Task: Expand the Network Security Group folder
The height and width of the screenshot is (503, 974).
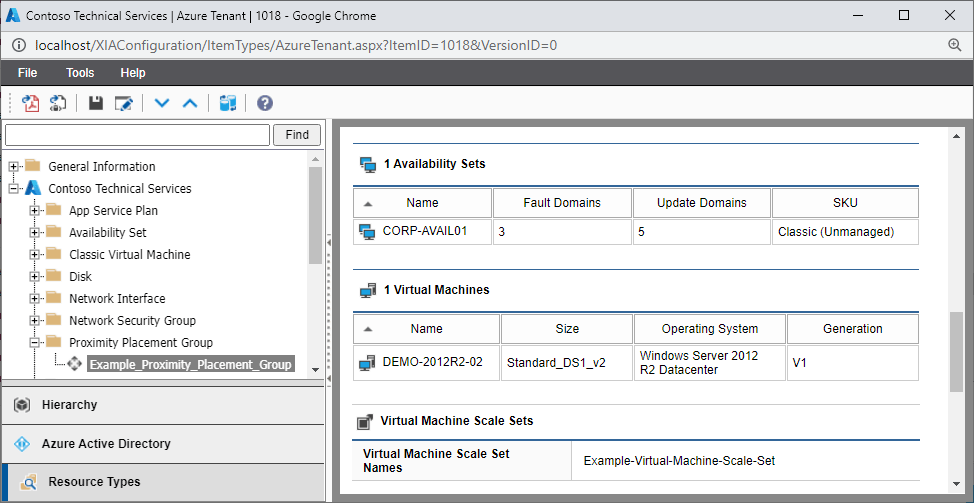Action: [x=35, y=320]
